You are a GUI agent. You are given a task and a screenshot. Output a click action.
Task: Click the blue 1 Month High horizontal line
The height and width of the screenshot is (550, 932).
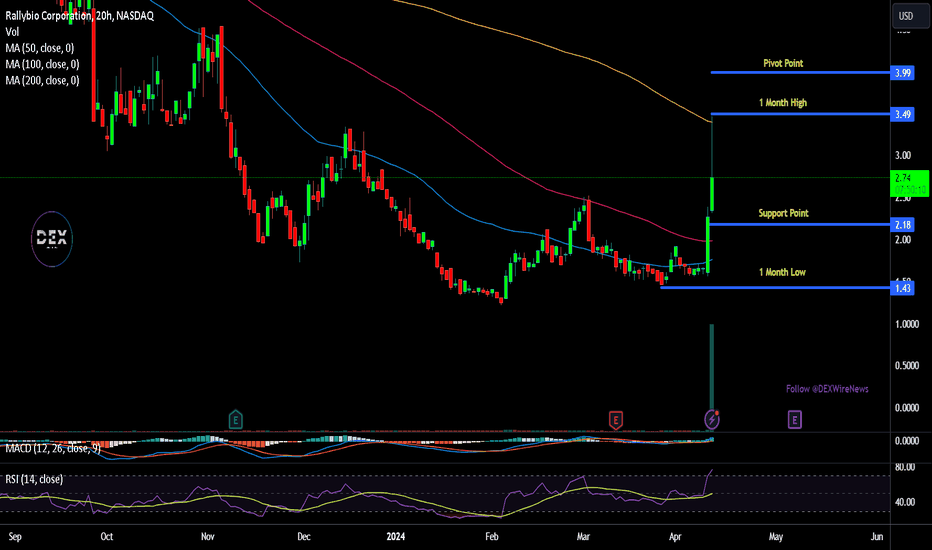(800, 114)
